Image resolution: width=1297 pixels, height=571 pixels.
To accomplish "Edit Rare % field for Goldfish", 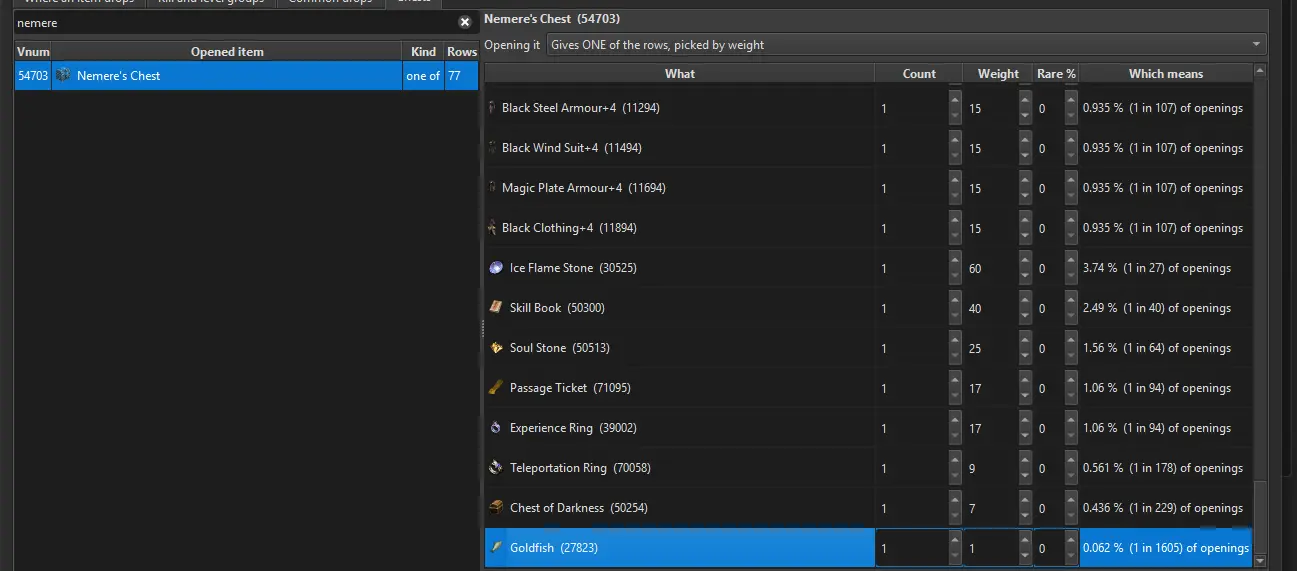I will tap(1049, 548).
